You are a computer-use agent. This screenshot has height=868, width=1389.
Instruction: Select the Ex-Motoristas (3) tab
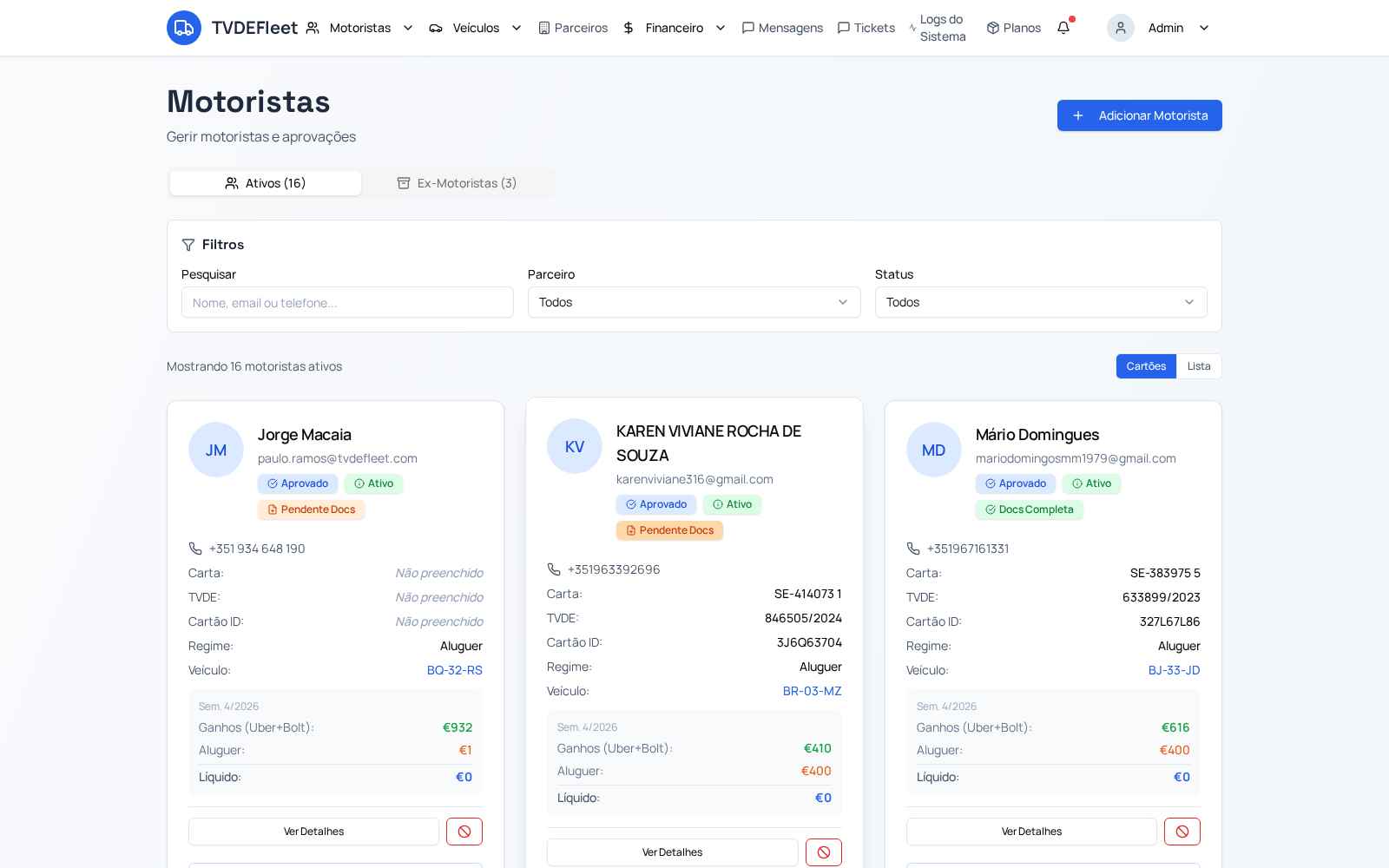click(x=457, y=183)
